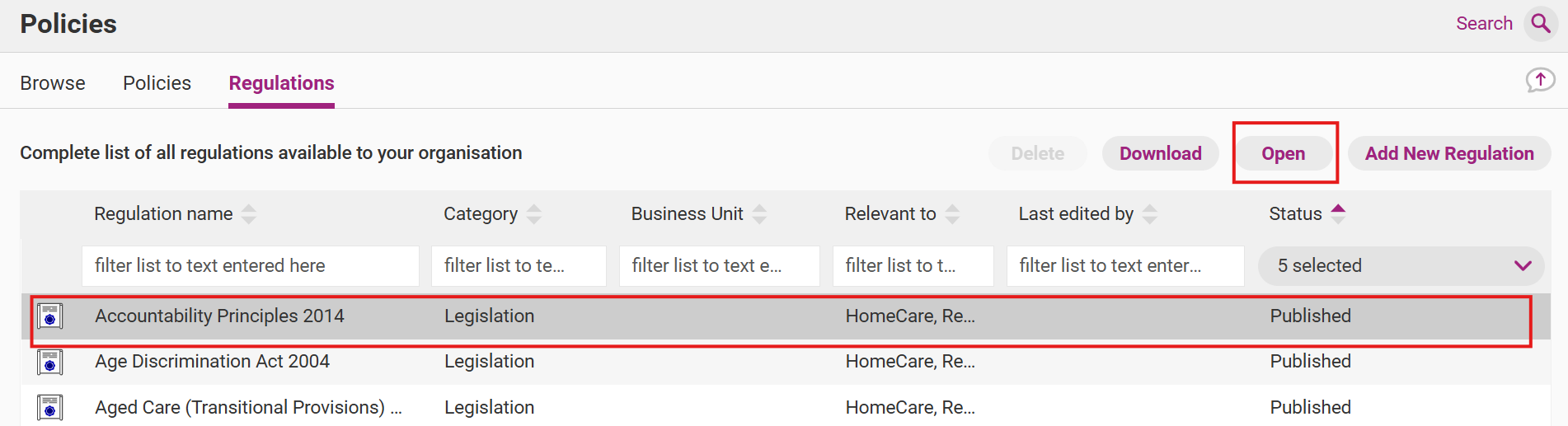The width and height of the screenshot is (1568, 426).
Task: Select the Regulations tab
Action: (x=281, y=83)
